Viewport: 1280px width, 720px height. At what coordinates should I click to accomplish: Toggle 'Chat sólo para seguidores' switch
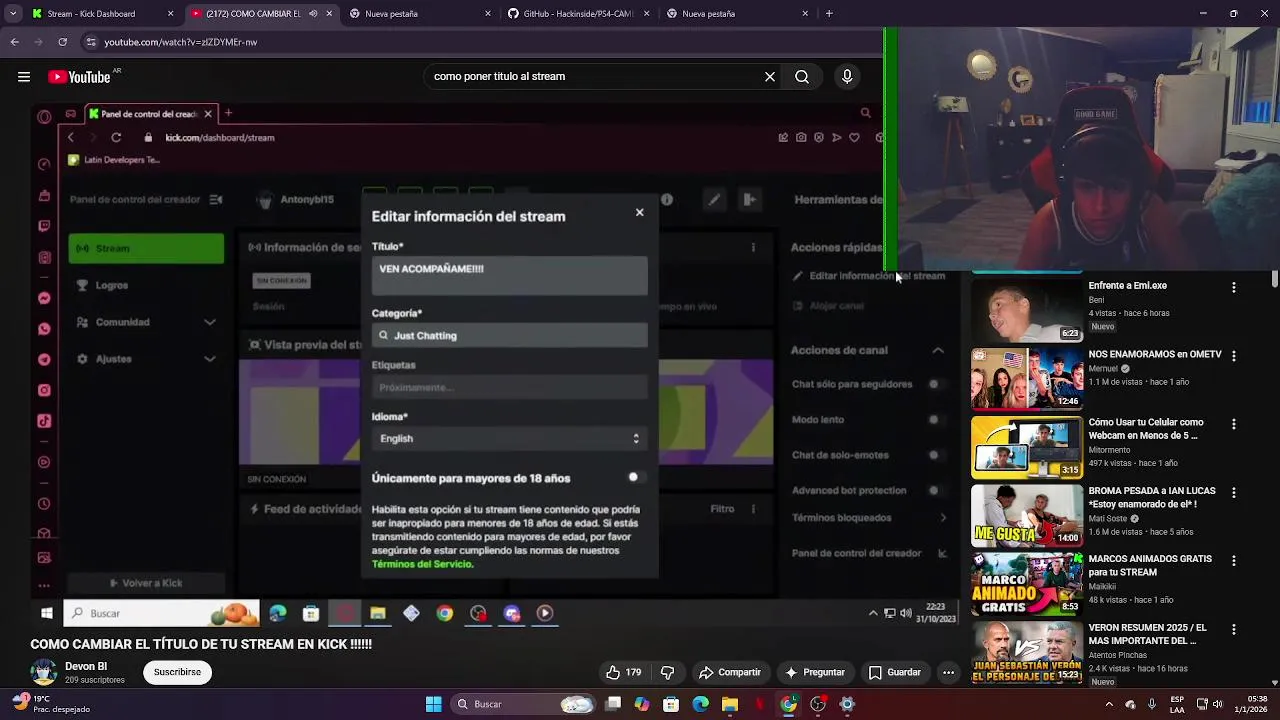936,384
